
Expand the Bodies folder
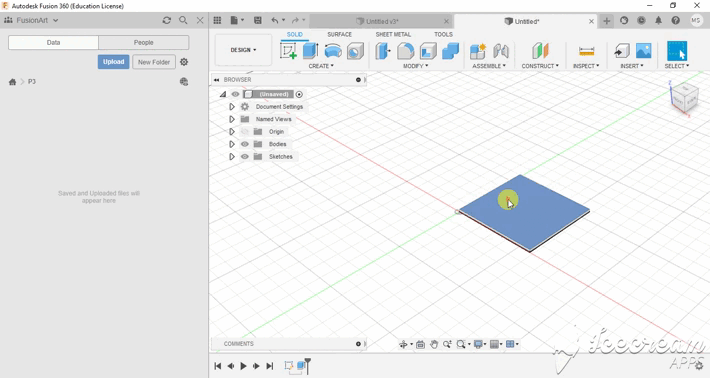coord(231,144)
